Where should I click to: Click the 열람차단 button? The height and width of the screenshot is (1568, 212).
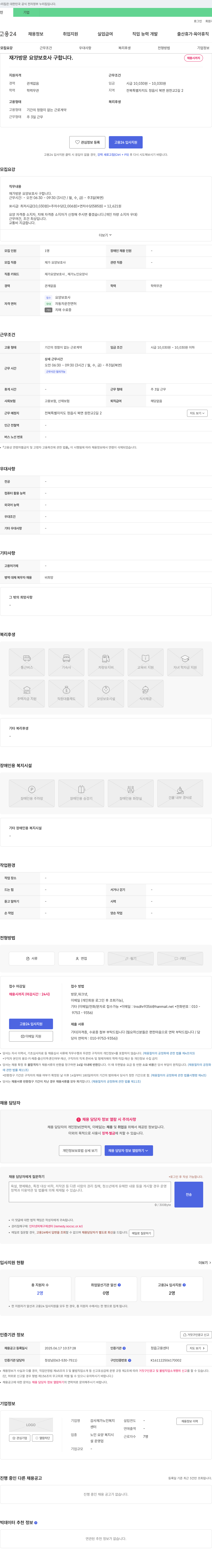coord(43,1438)
